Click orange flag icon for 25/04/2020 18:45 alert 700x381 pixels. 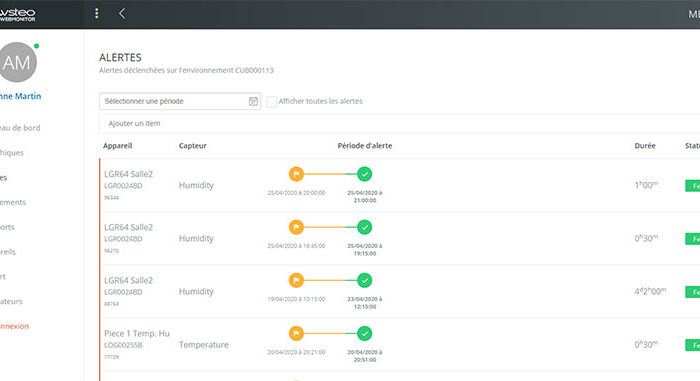coord(296,227)
